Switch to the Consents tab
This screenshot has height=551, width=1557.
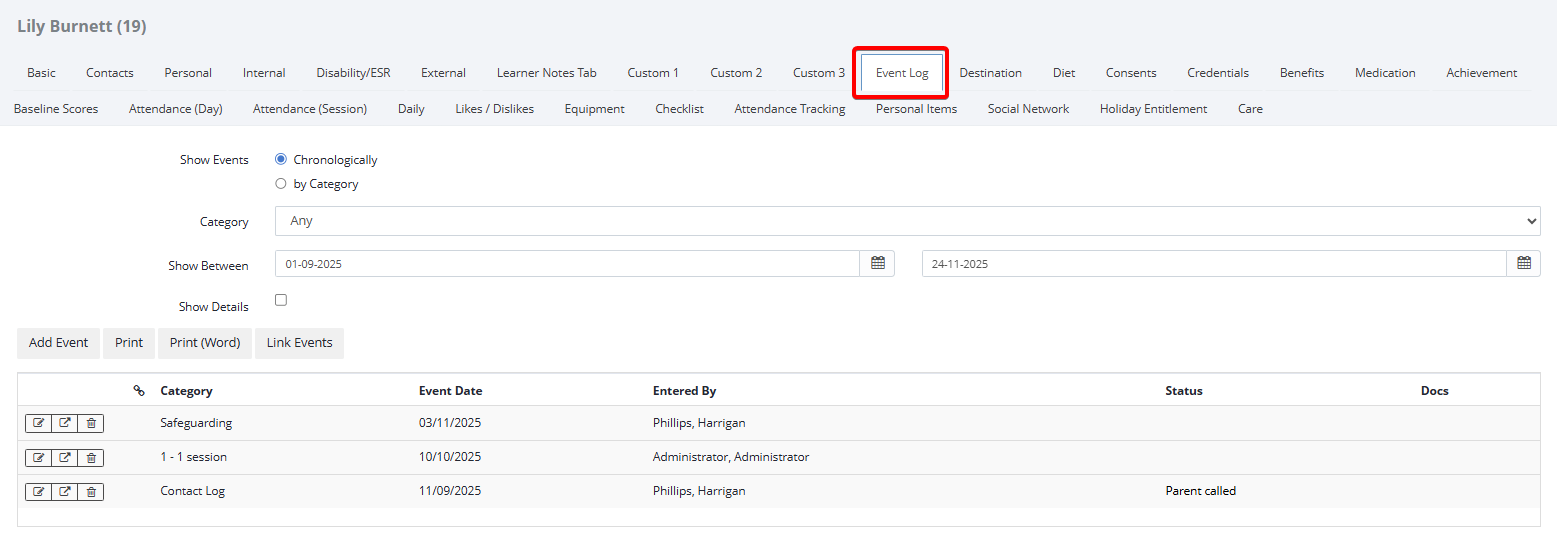tap(1131, 73)
